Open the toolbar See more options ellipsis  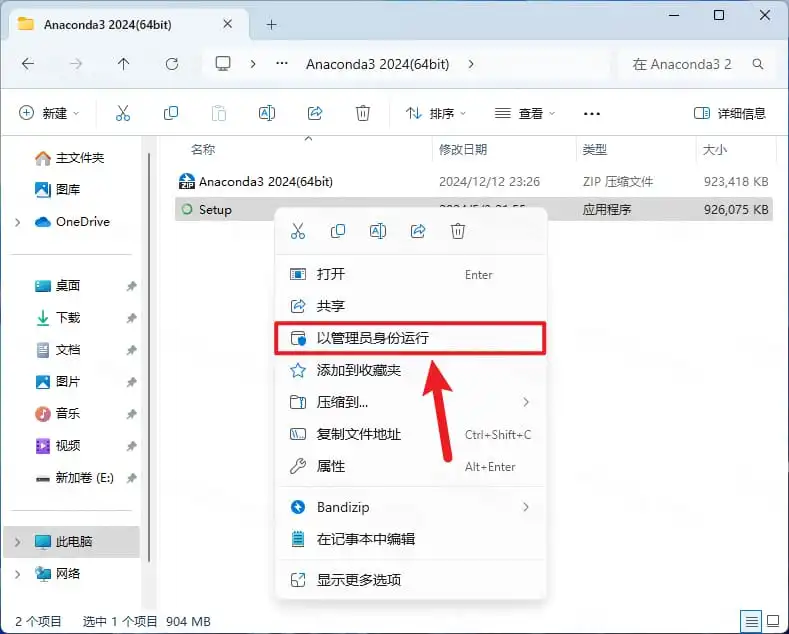[592, 114]
